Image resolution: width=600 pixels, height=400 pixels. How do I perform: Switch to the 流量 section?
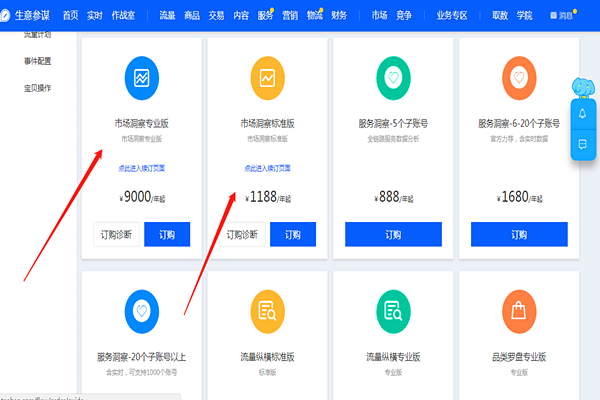[167, 15]
